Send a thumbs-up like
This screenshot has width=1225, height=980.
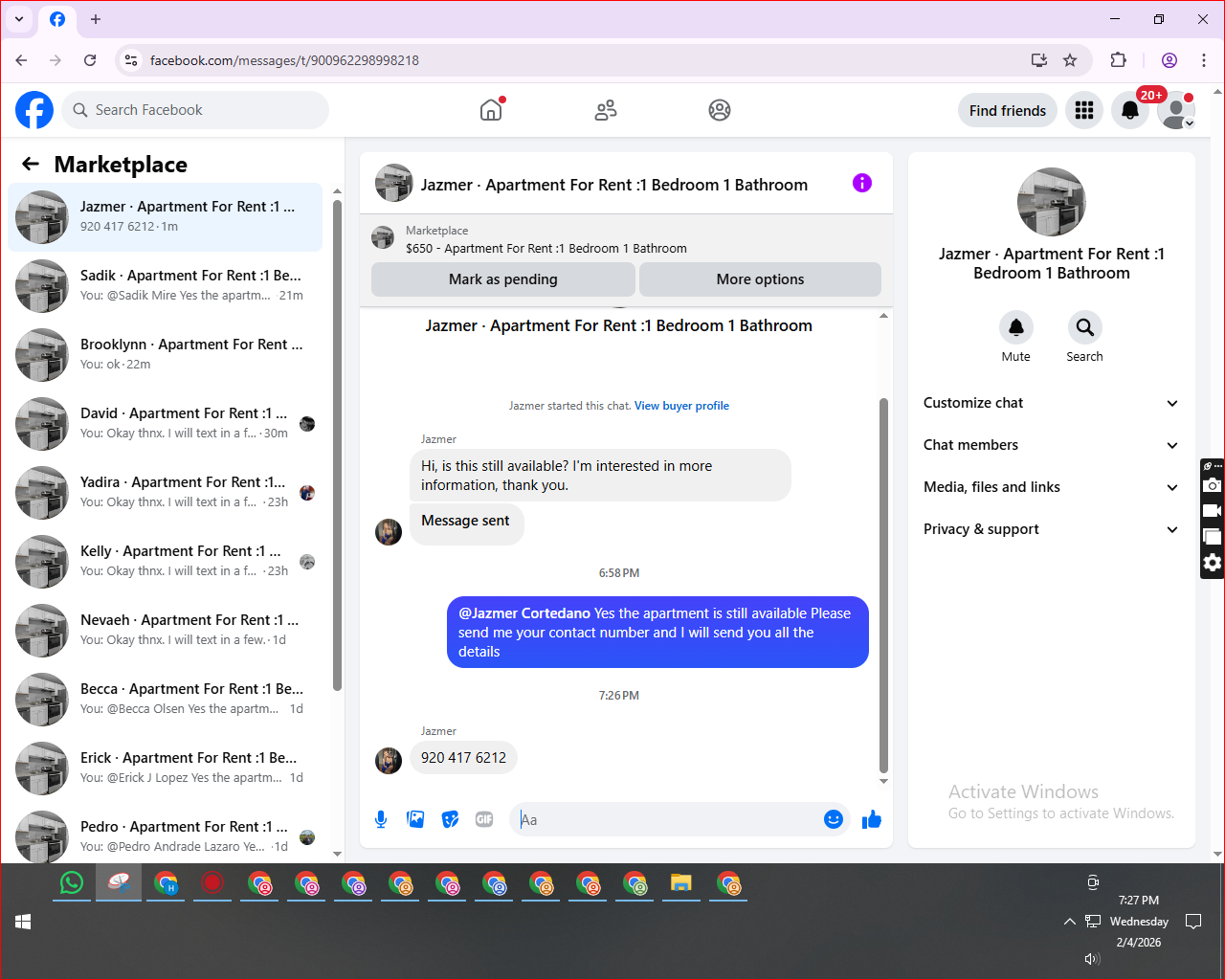[872, 819]
